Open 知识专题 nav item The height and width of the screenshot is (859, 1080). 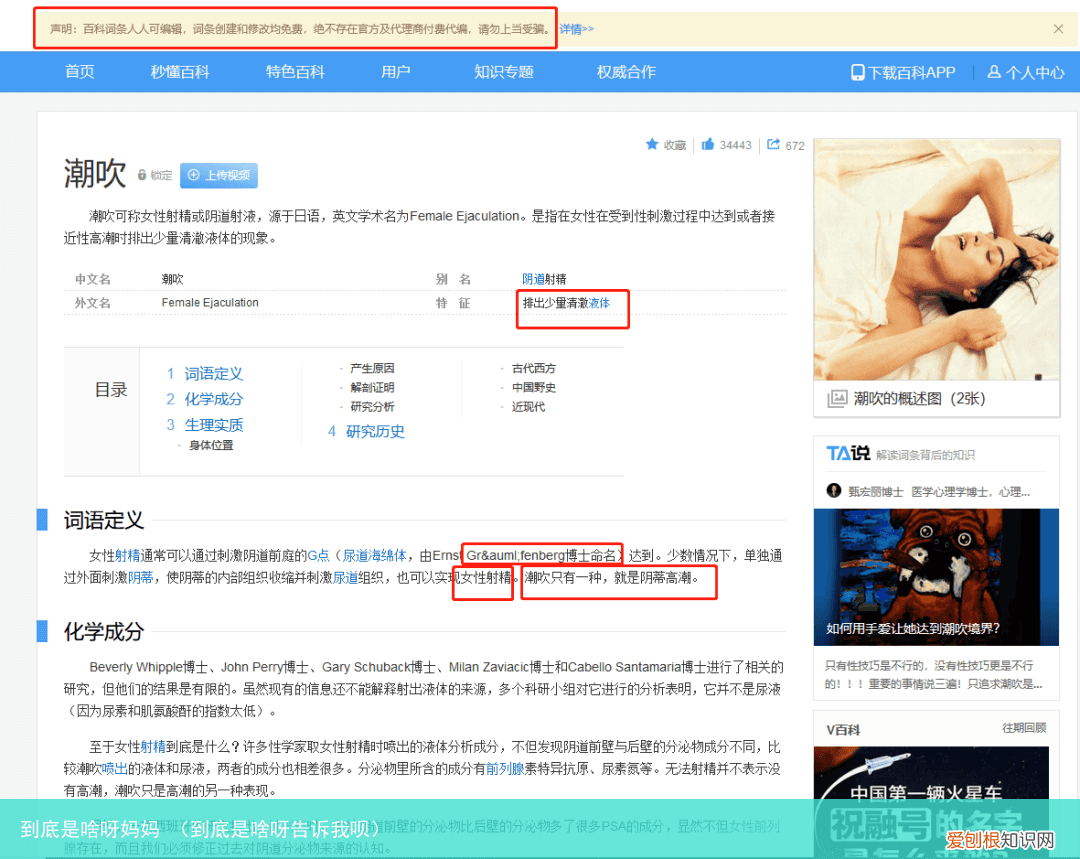pos(503,72)
